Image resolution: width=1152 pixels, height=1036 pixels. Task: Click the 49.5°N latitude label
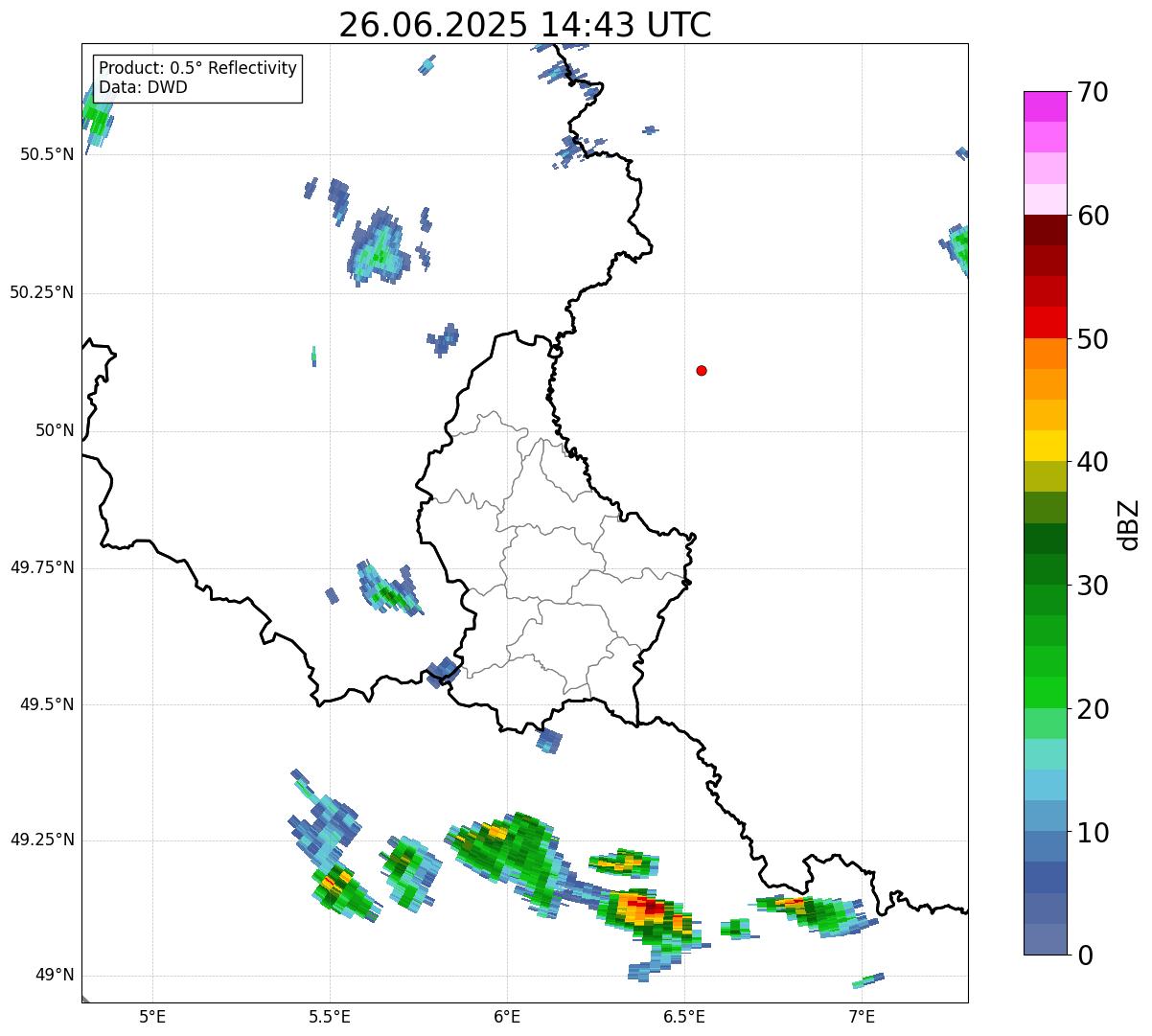click(x=47, y=704)
